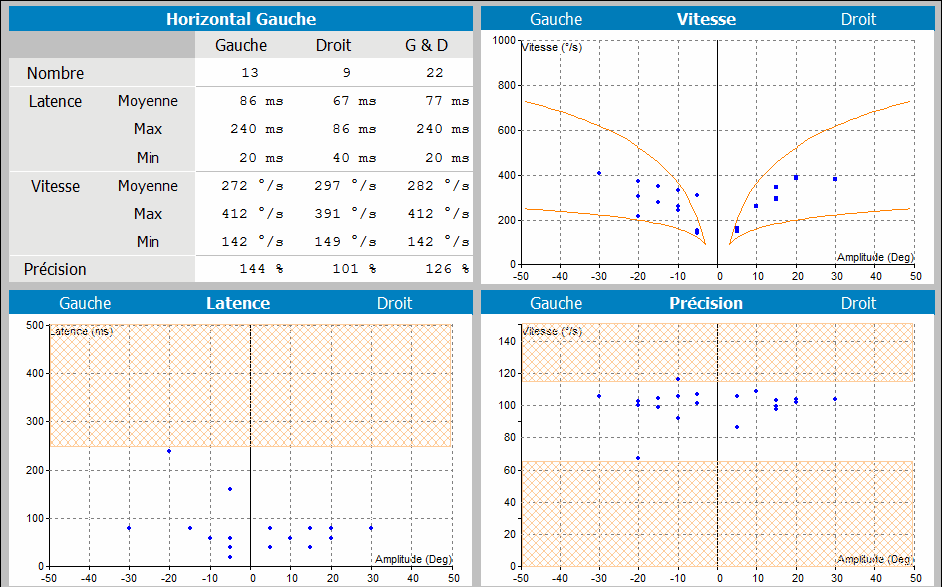Click the Droit column header in the table
The image size is (942, 587).
click(x=333, y=45)
